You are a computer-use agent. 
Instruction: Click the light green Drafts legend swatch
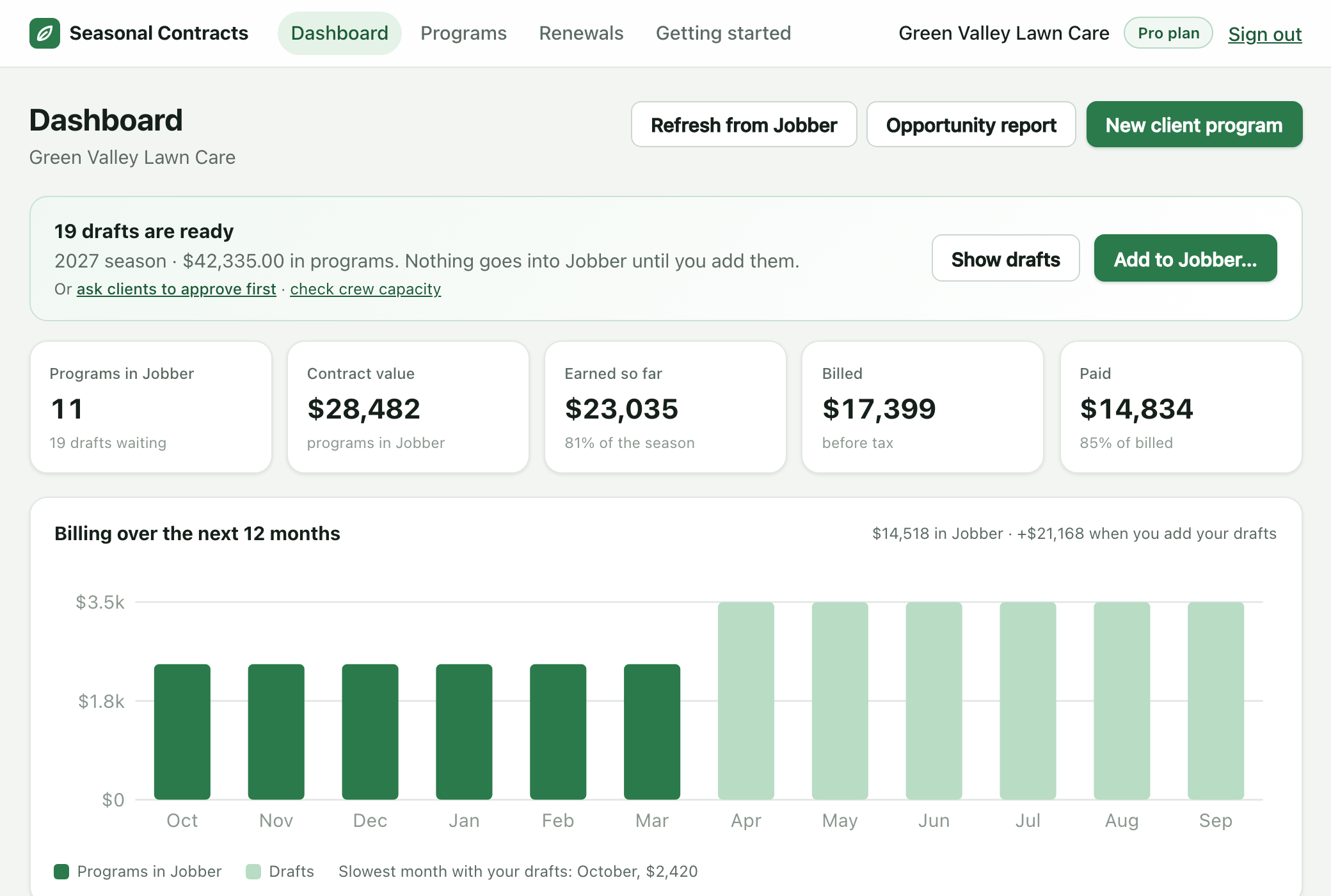click(253, 872)
